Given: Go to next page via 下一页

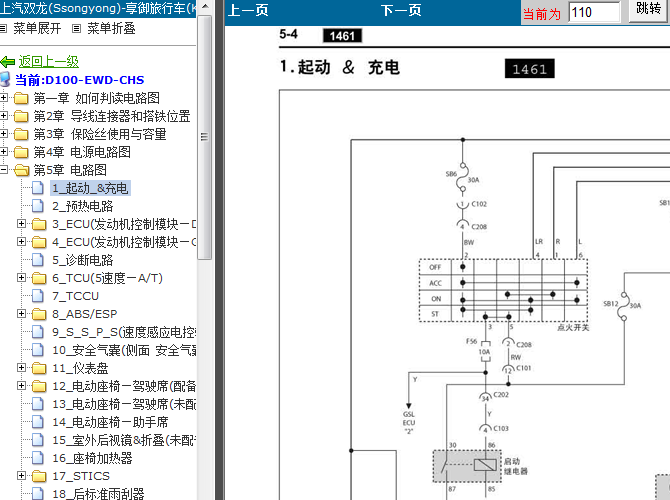Looking at the screenshot, I should (401, 10).
